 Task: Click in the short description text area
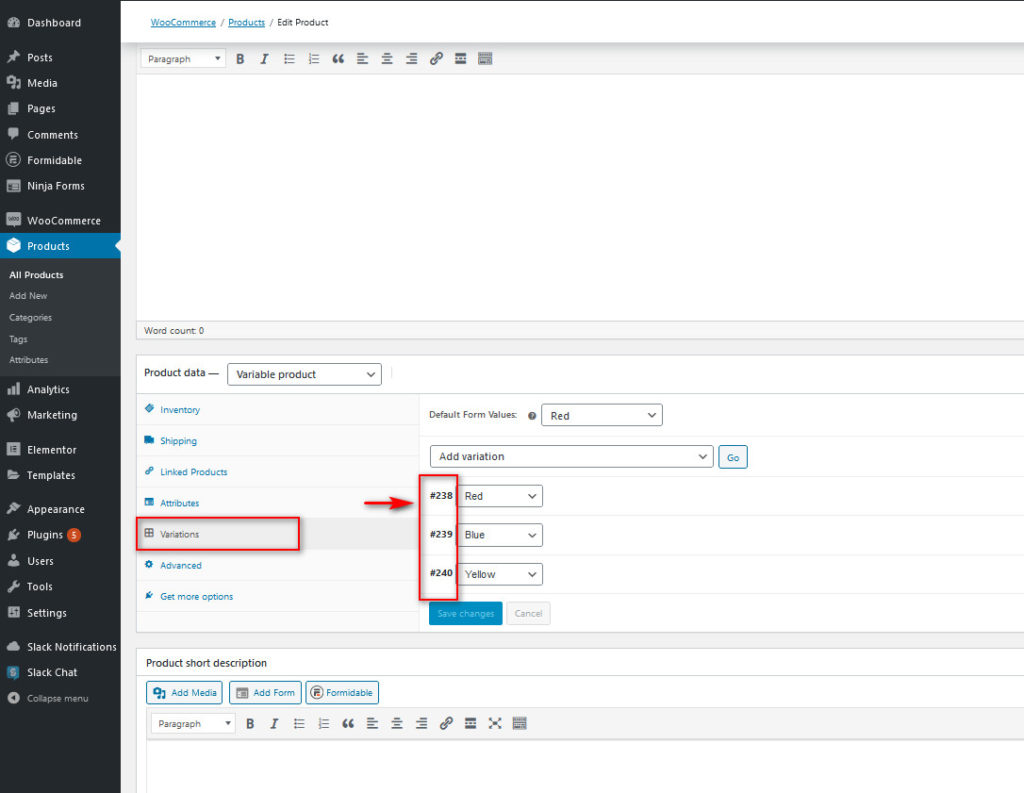point(585,767)
